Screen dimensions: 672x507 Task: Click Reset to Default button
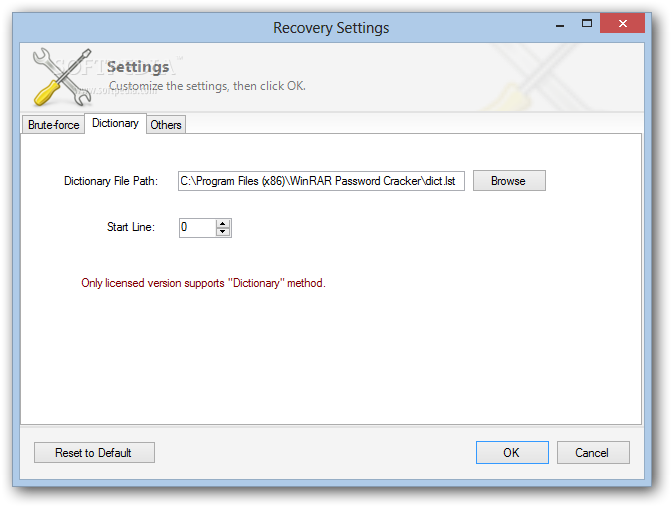(x=94, y=453)
